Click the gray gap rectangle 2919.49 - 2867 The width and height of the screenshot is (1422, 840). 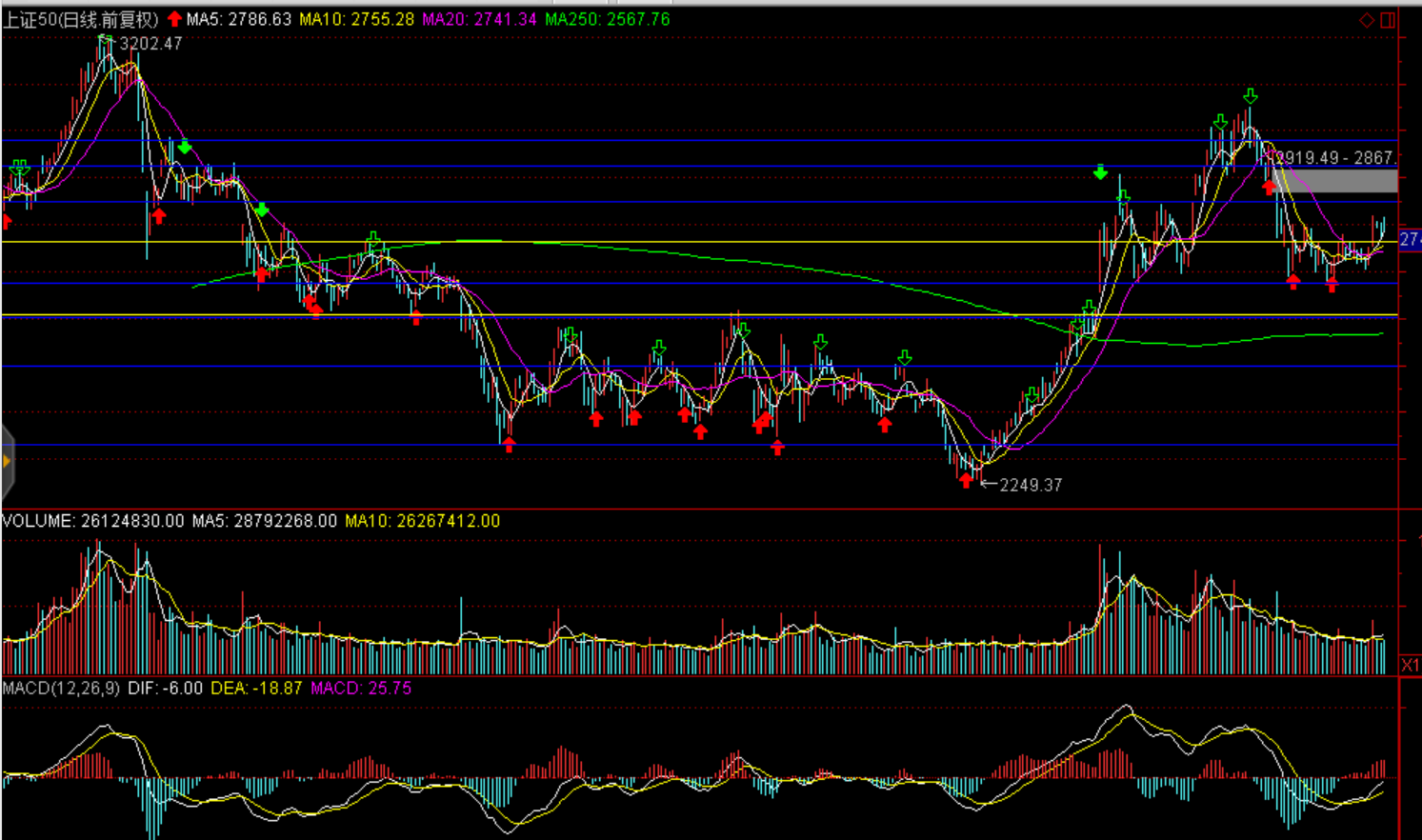(1335, 181)
